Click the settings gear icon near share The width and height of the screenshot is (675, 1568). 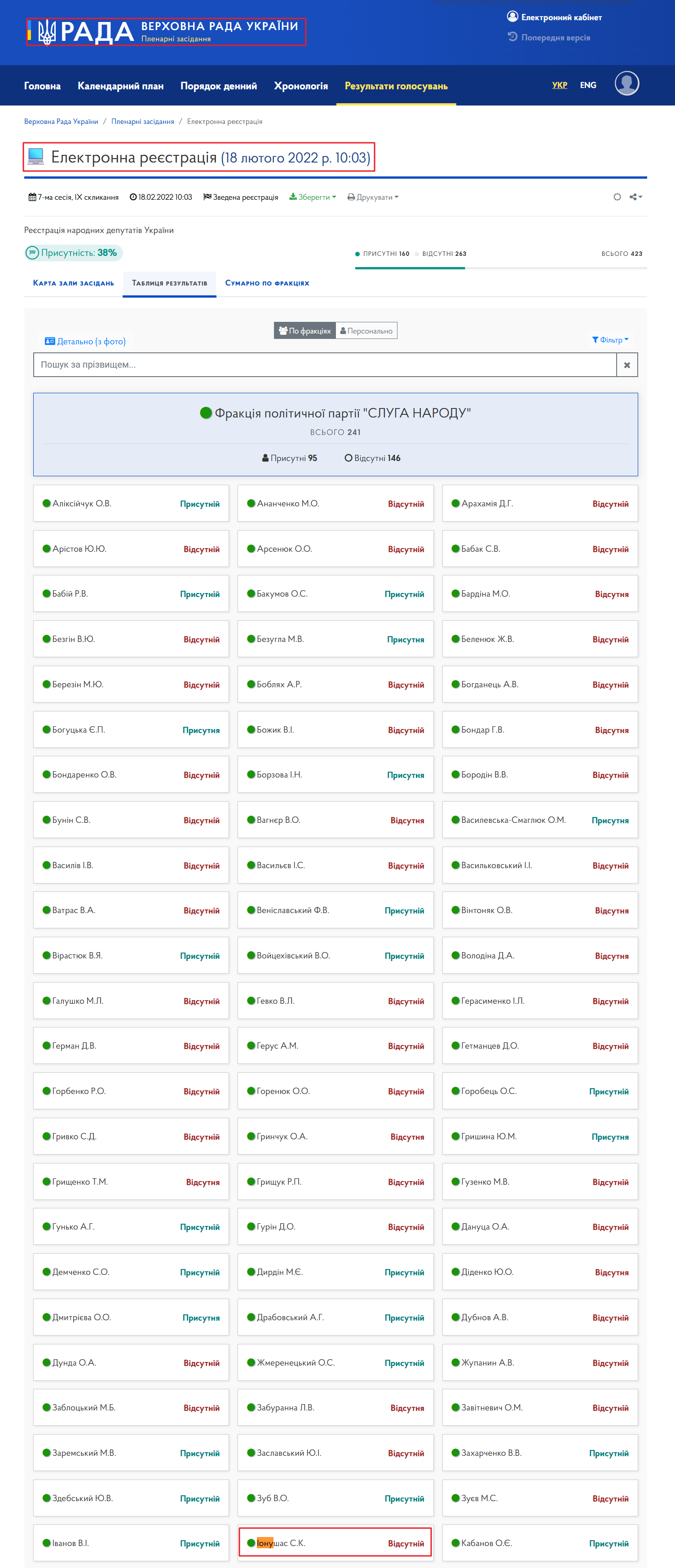coord(617,197)
